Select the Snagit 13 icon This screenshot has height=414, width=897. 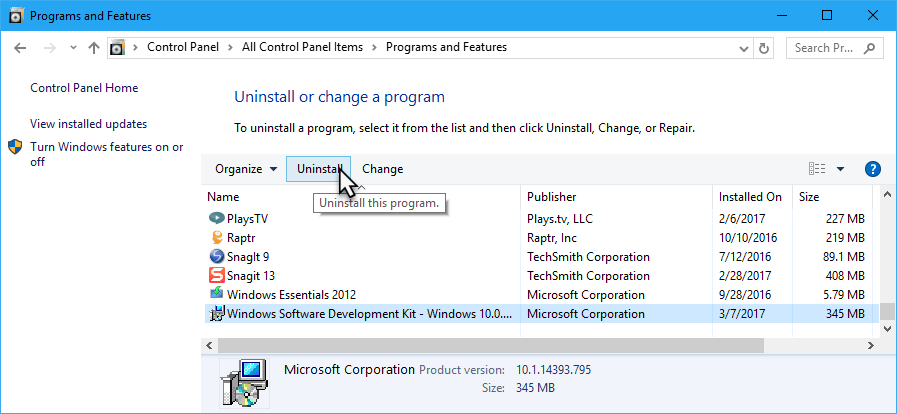coord(216,276)
